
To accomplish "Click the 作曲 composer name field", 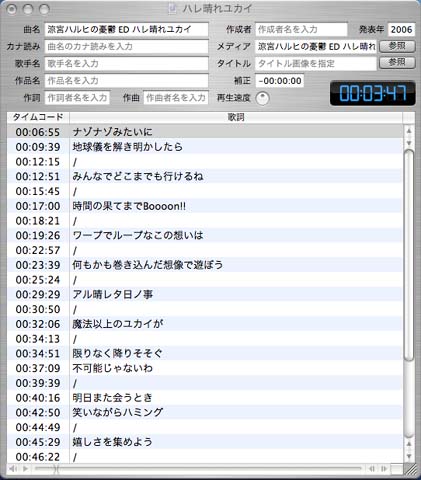I will coord(176,98).
